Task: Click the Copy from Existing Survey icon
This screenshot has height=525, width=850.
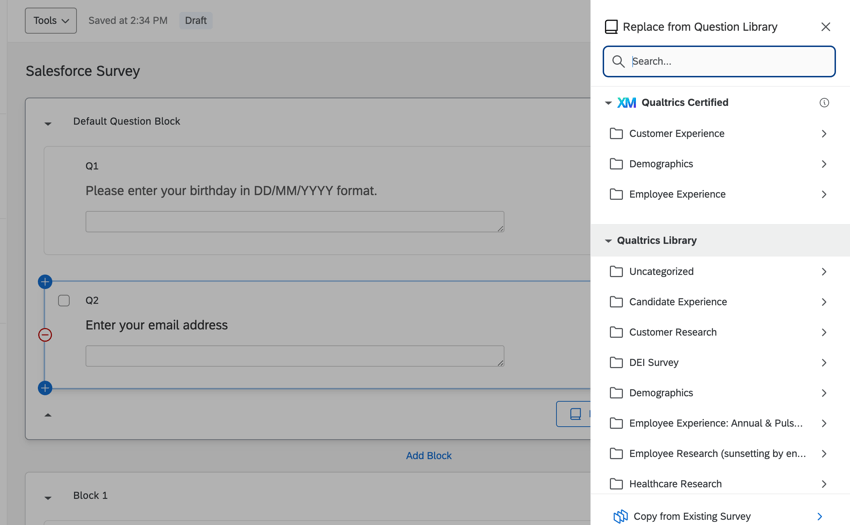Action: (x=620, y=516)
